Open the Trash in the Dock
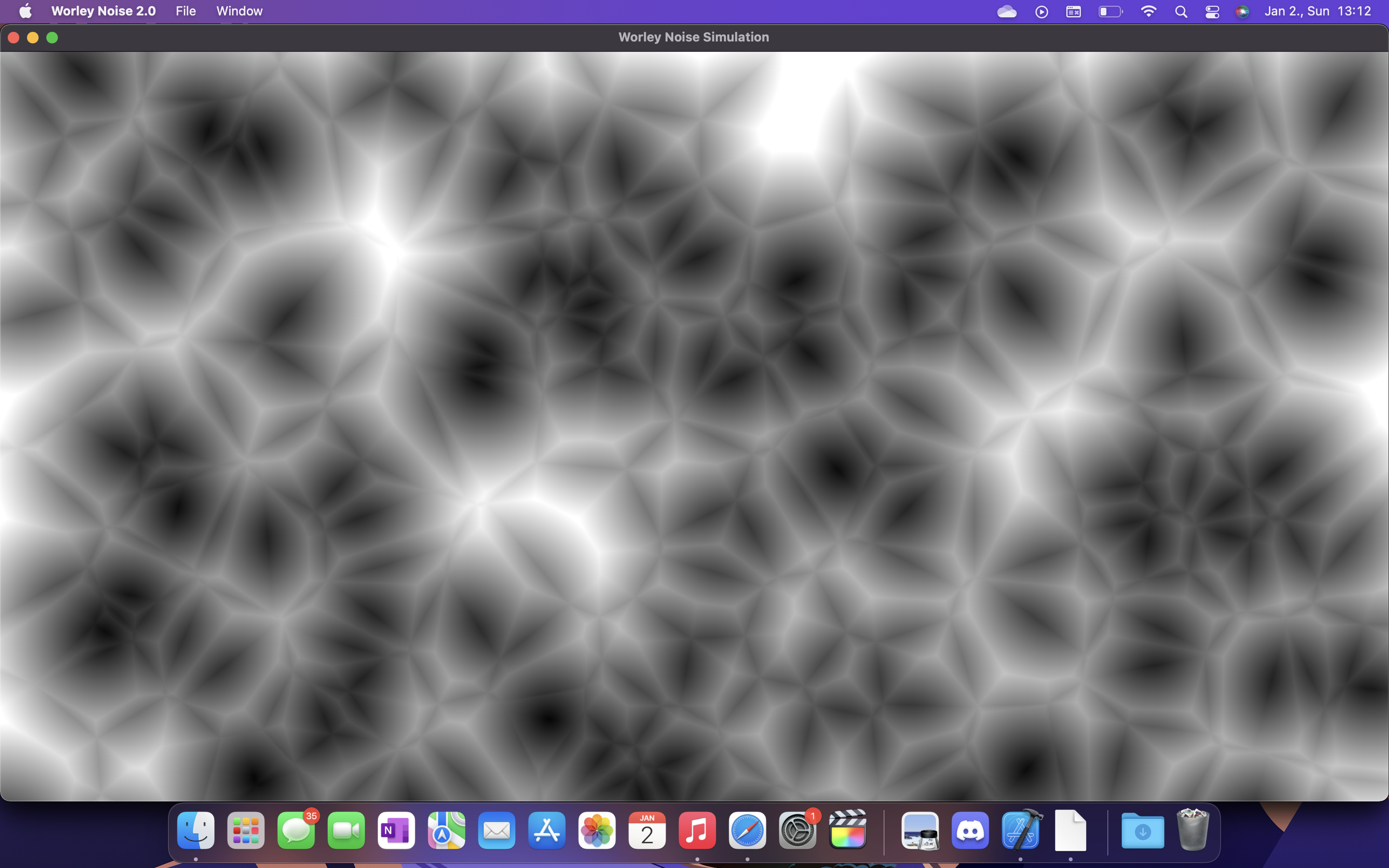The width and height of the screenshot is (1389, 868). tap(1193, 830)
